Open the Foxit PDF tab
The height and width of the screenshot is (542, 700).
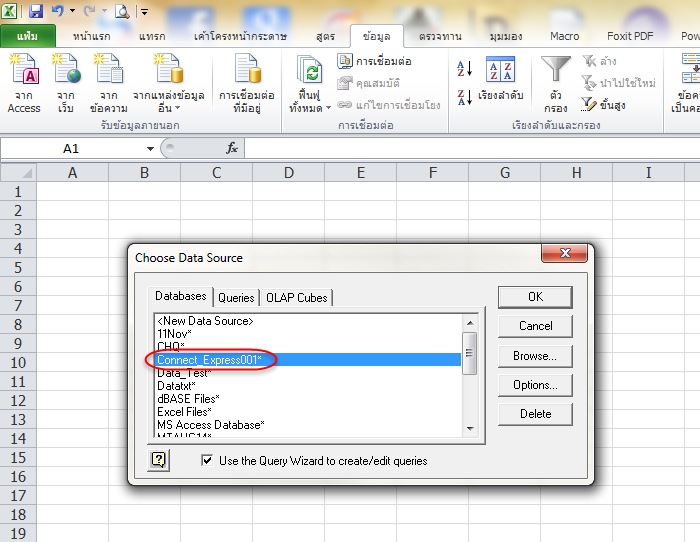click(x=630, y=36)
